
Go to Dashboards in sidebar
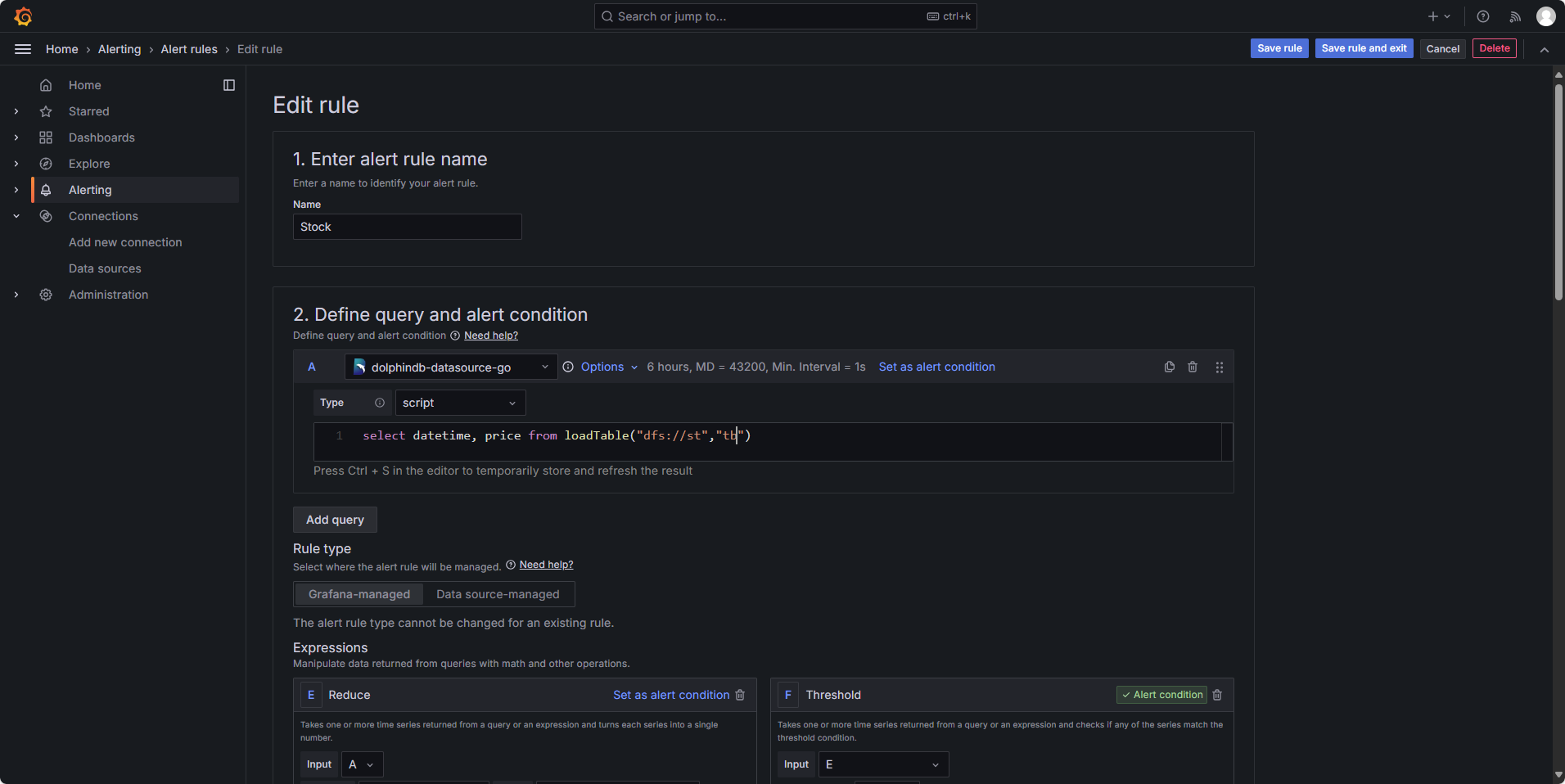(x=101, y=137)
